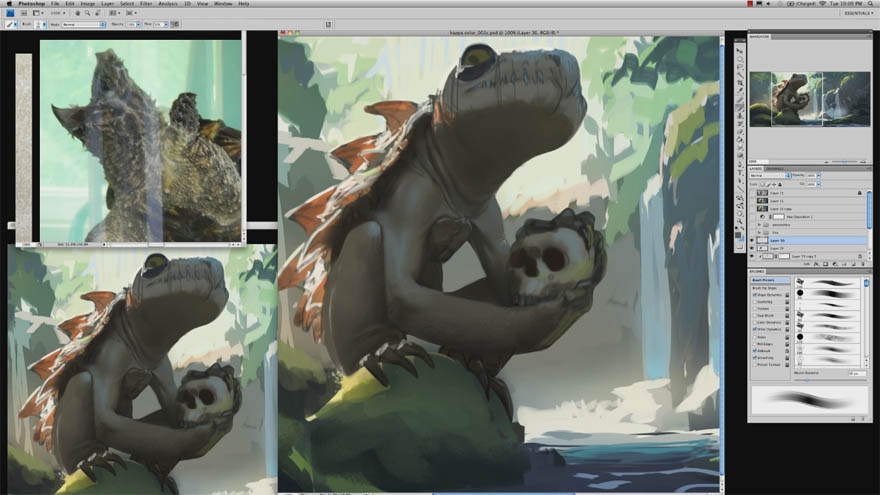Open the Window menu

(223, 3)
